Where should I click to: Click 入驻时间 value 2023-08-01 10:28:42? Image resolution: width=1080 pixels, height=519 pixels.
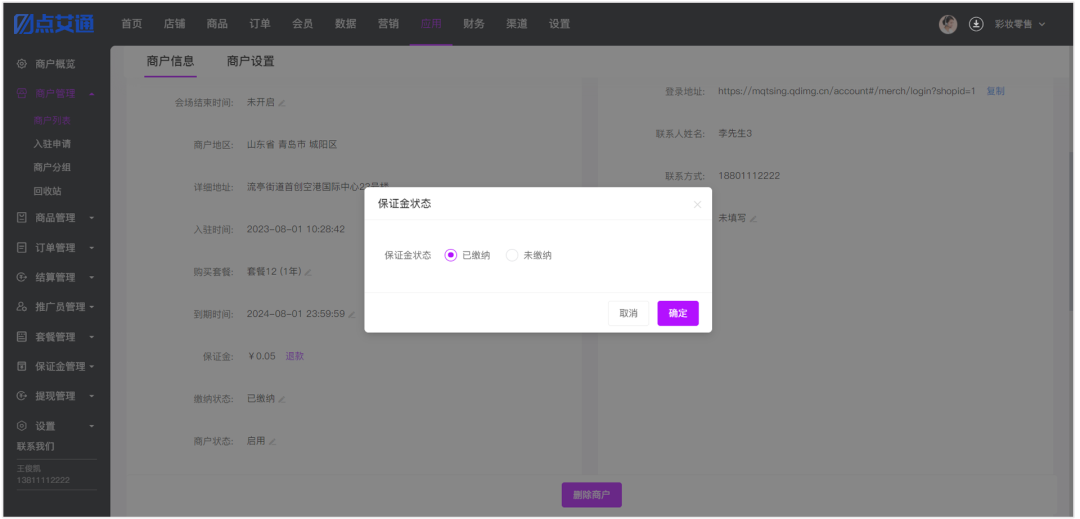point(296,229)
